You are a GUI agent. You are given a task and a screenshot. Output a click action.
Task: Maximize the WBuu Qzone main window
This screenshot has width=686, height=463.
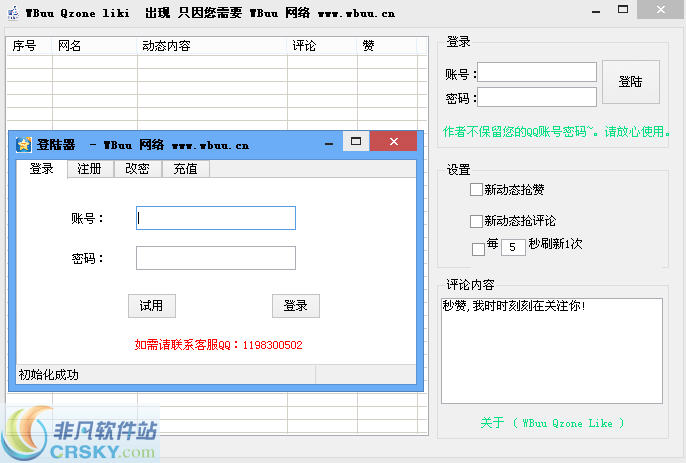623,10
